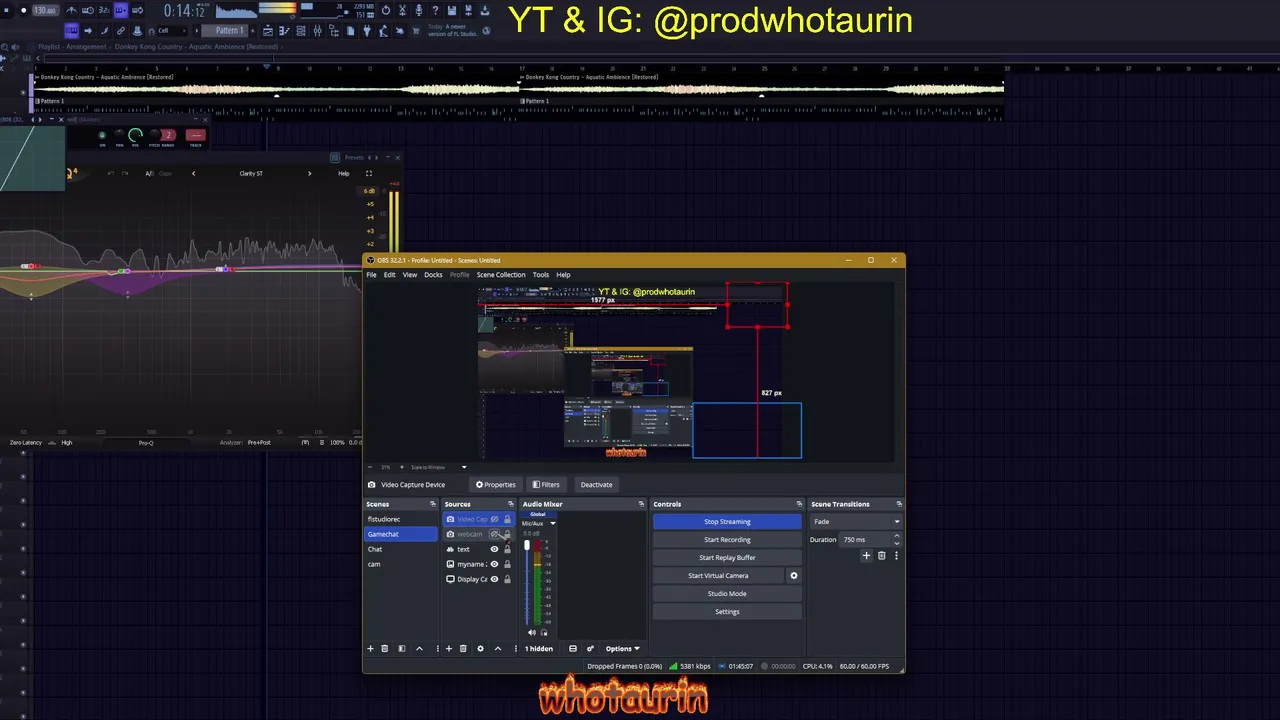Open Virtual Camera settings gear
The height and width of the screenshot is (720, 1280).
pyautogui.click(x=794, y=576)
